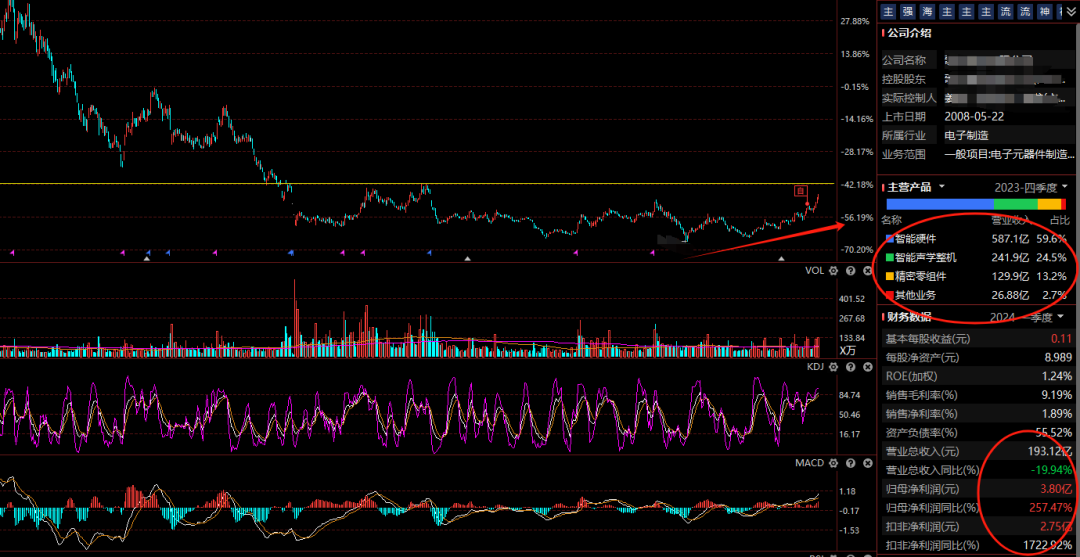Click the 销售净利率(%) row
1080x557 pixels.
coord(979,414)
